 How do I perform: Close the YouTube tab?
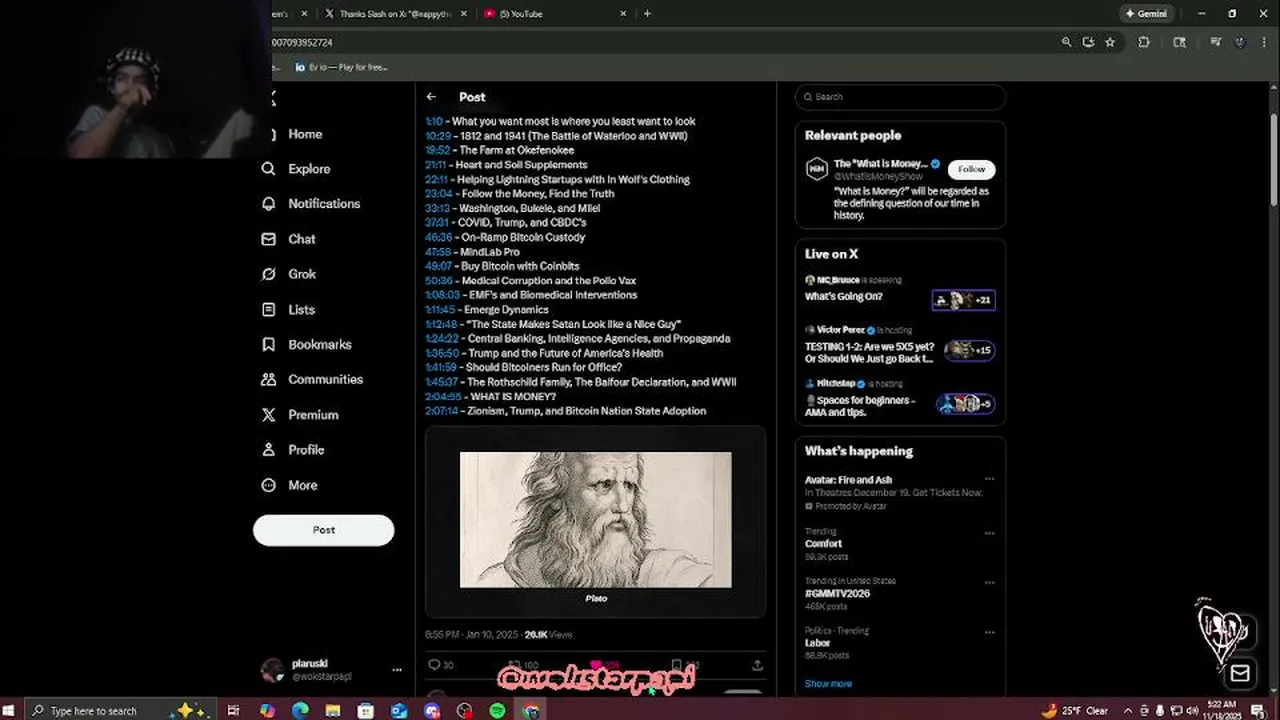(x=624, y=14)
